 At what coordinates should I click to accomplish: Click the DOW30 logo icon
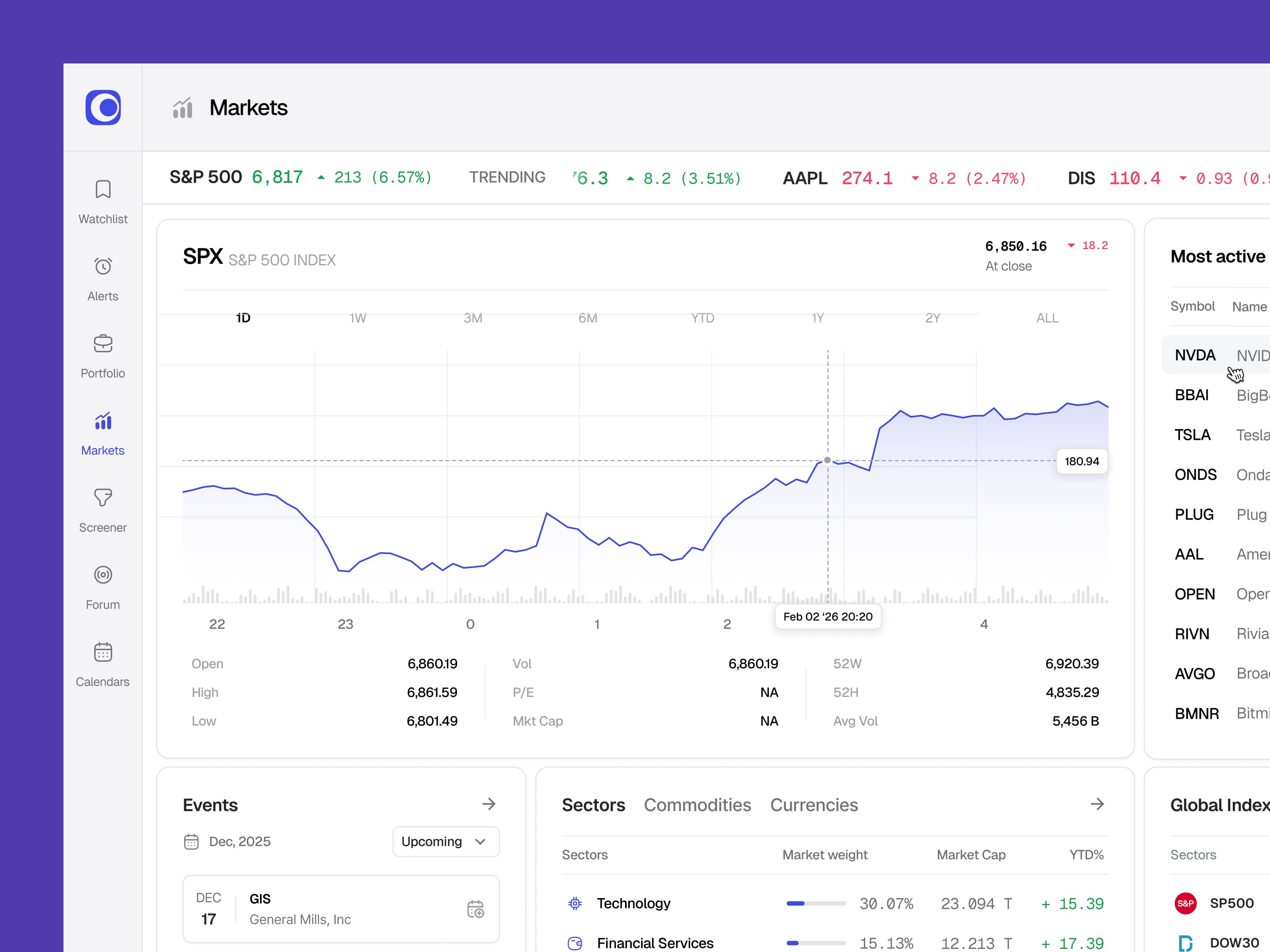(1185, 943)
